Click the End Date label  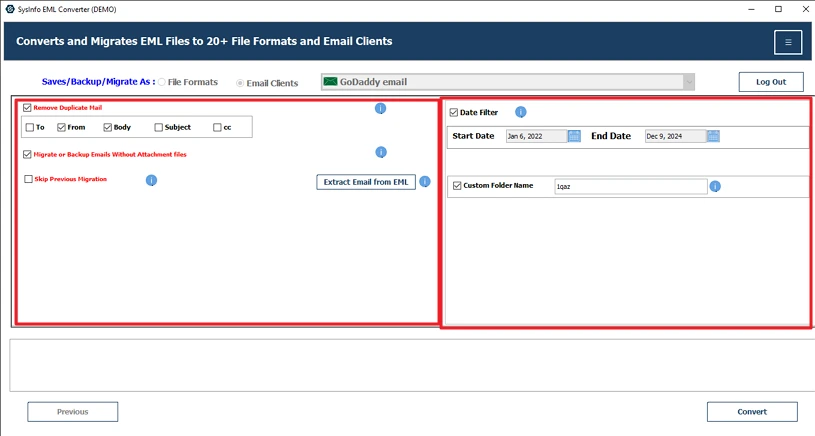pyautogui.click(x=611, y=136)
